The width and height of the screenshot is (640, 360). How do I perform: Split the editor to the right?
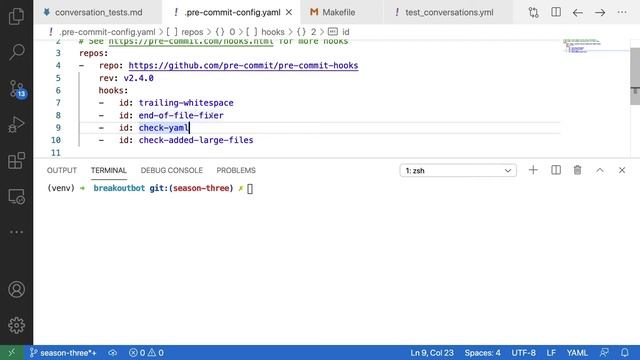pos(556,12)
